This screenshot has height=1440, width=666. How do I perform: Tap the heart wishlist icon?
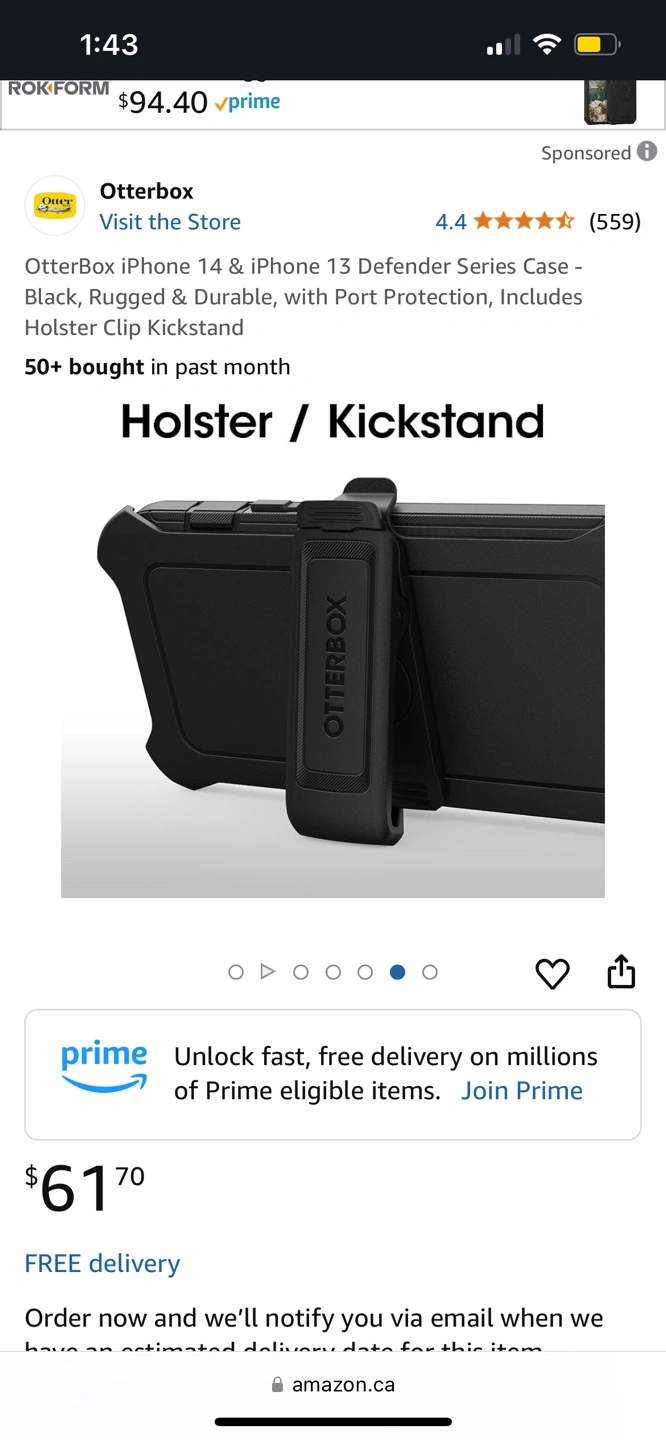coord(552,973)
